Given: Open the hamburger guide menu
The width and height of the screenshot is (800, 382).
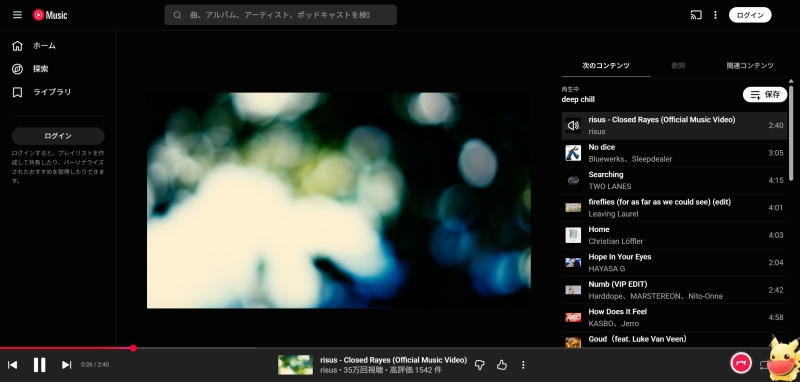Looking at the screenshot, I should (x=17, y=15).
